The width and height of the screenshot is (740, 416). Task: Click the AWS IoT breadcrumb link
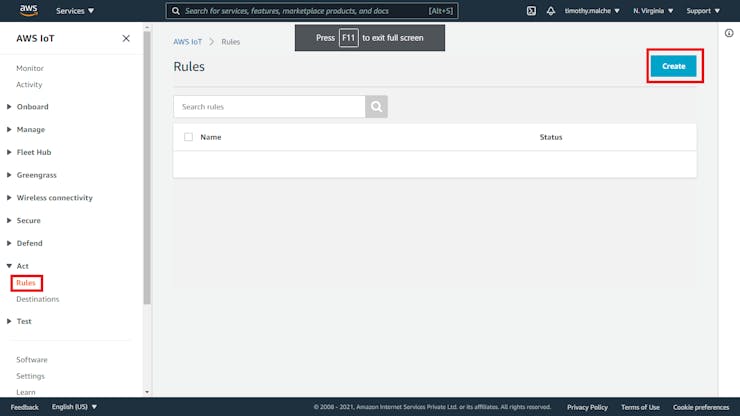click(x=187, y=42)
